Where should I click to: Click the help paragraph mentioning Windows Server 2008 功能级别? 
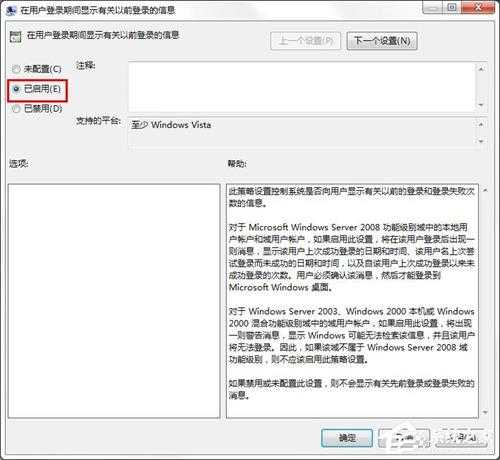click(352, 257)
